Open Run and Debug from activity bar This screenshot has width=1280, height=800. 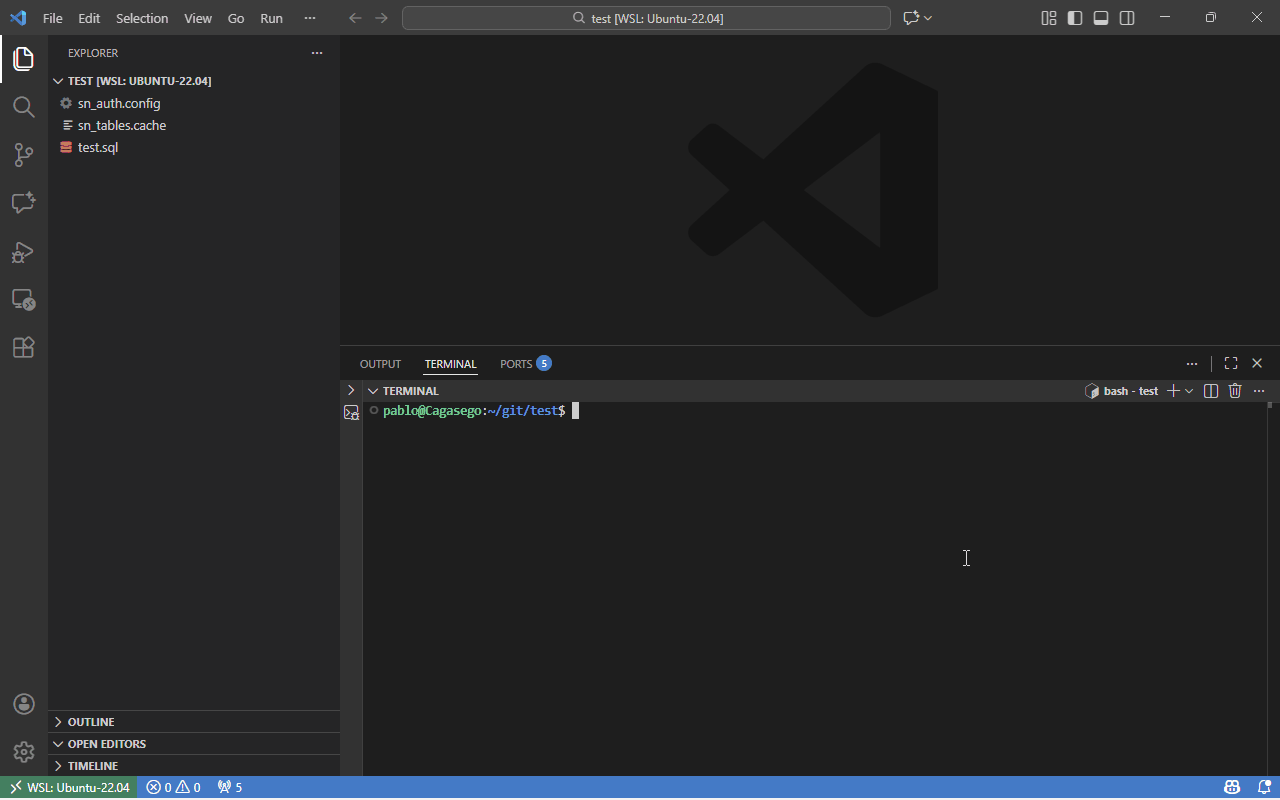pos(23,252)
